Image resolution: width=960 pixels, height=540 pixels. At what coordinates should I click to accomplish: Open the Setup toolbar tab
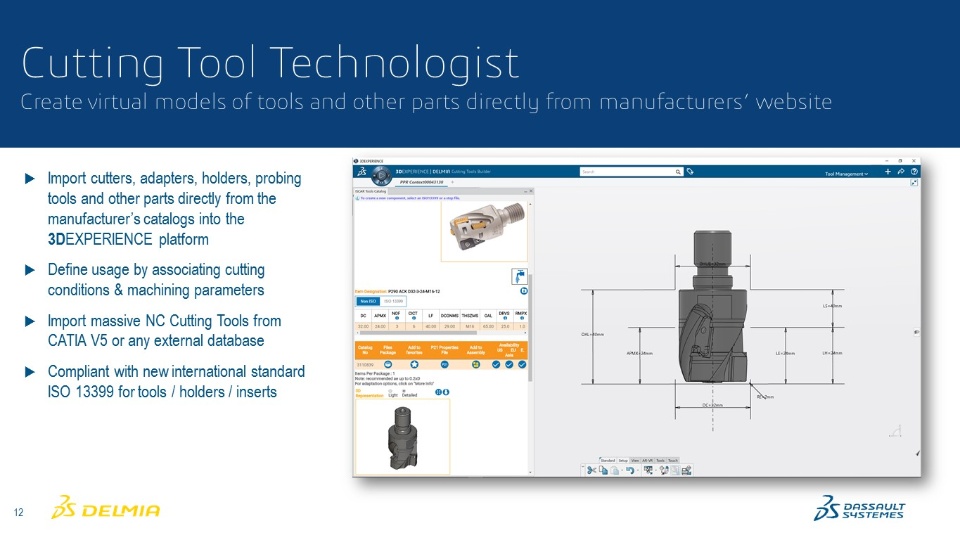click(623, 460)
